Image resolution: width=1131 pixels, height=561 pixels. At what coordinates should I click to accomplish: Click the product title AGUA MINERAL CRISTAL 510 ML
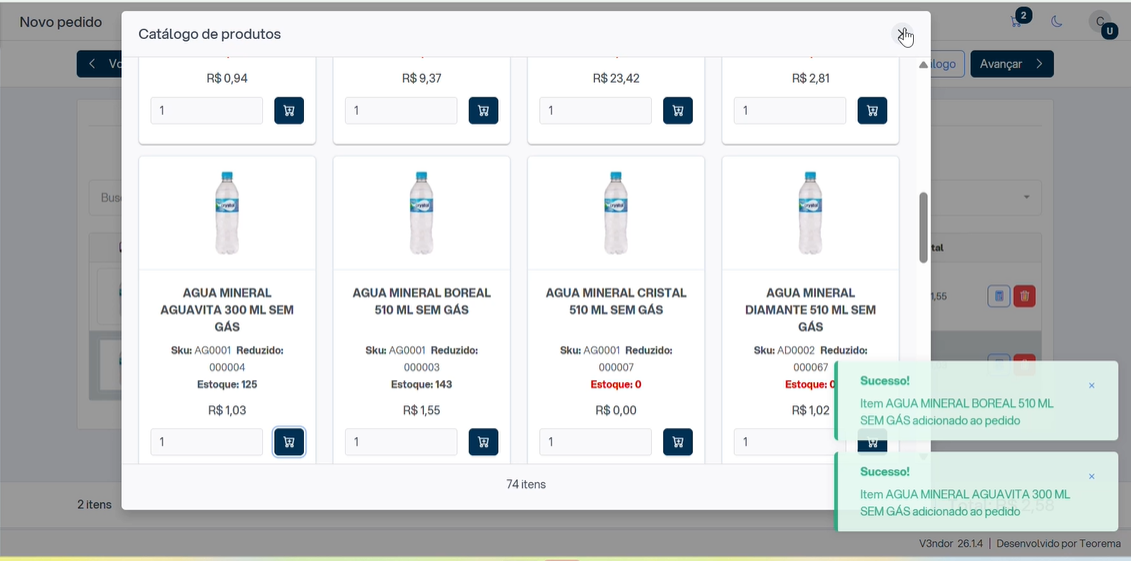point(616,301)
